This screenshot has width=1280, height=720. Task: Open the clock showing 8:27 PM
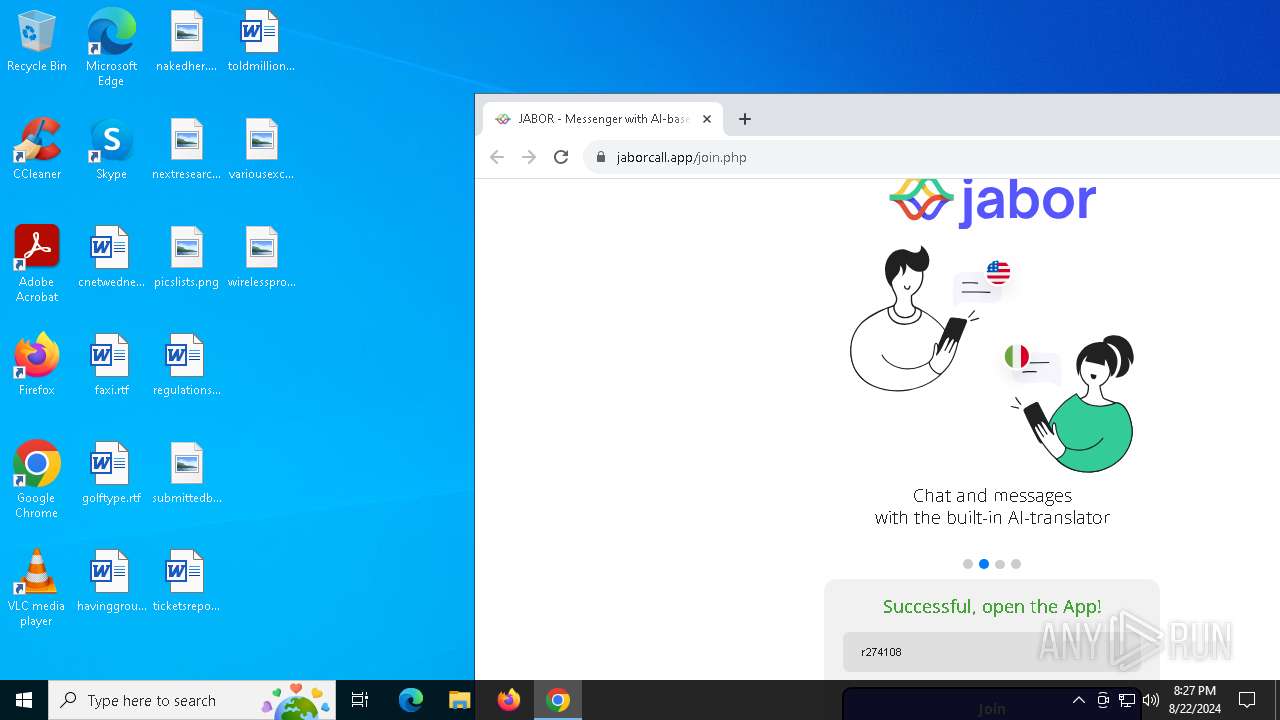coord(1195,700)
